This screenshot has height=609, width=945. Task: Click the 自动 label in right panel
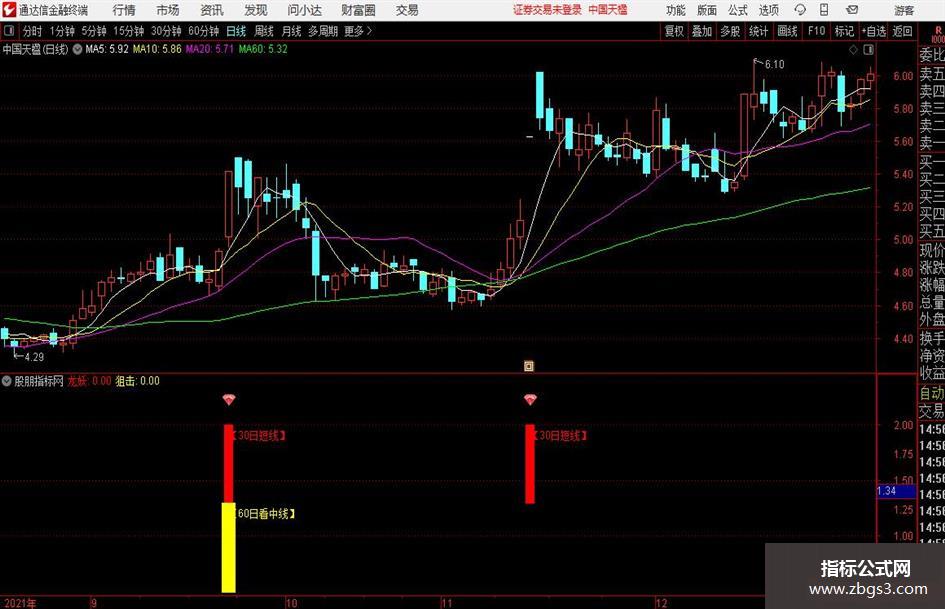point(931,393)
